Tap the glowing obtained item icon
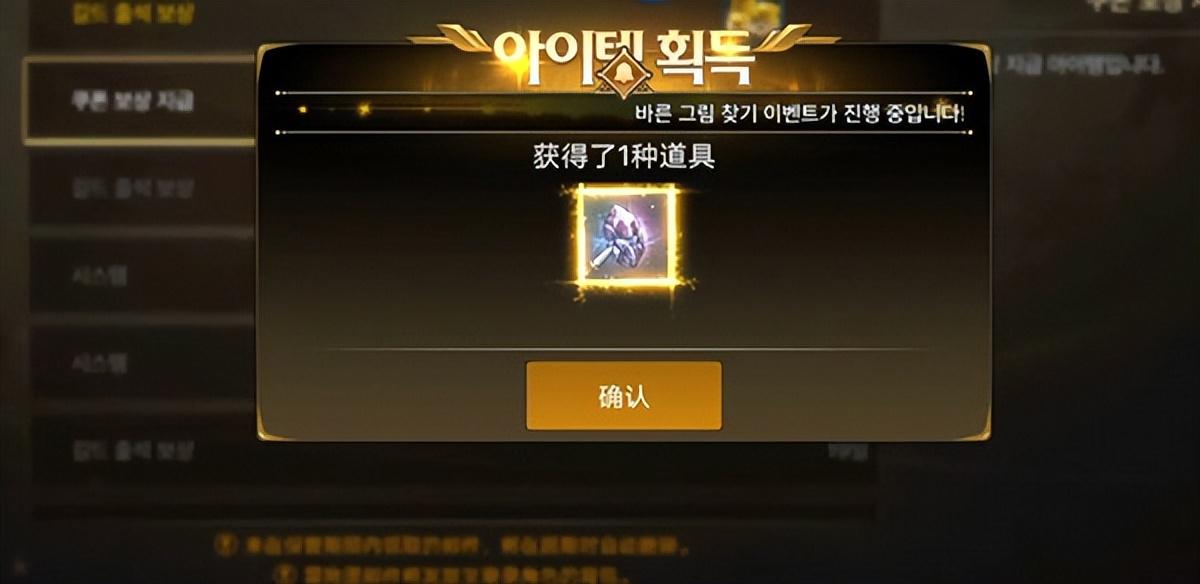1200x584 pixels. coord(627,236)
